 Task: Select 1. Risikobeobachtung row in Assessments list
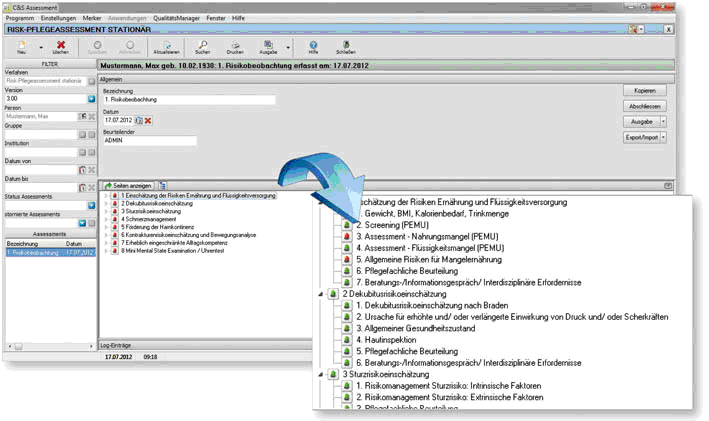[x=50, y=253]
